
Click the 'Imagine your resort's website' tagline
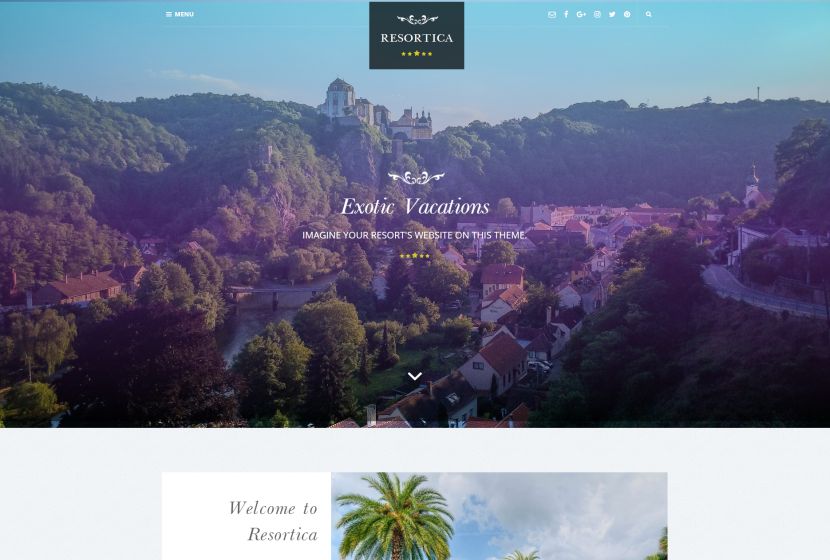click(414, 235)
